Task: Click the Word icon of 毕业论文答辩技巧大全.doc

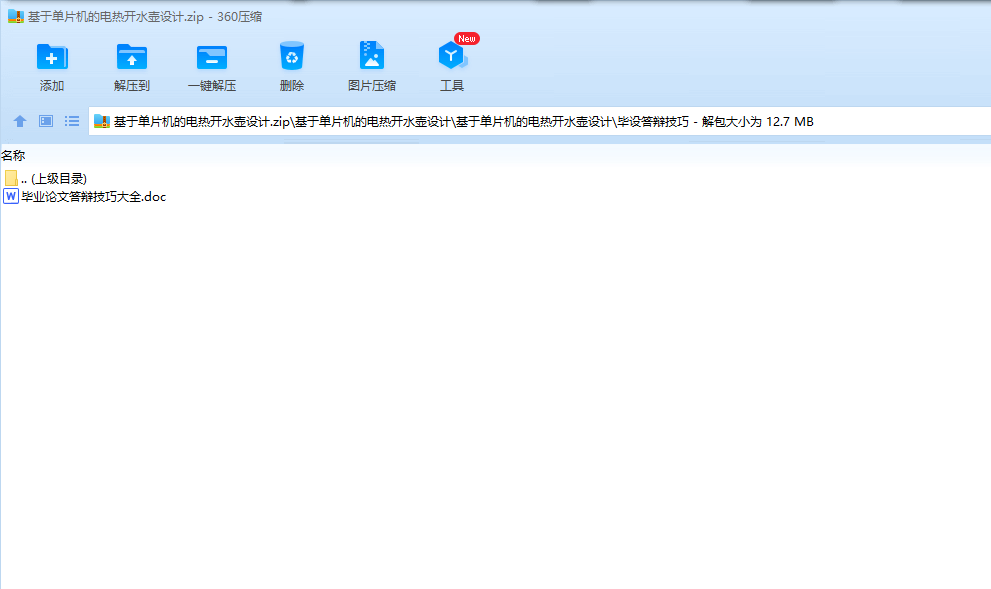Action: pos(11,197)
